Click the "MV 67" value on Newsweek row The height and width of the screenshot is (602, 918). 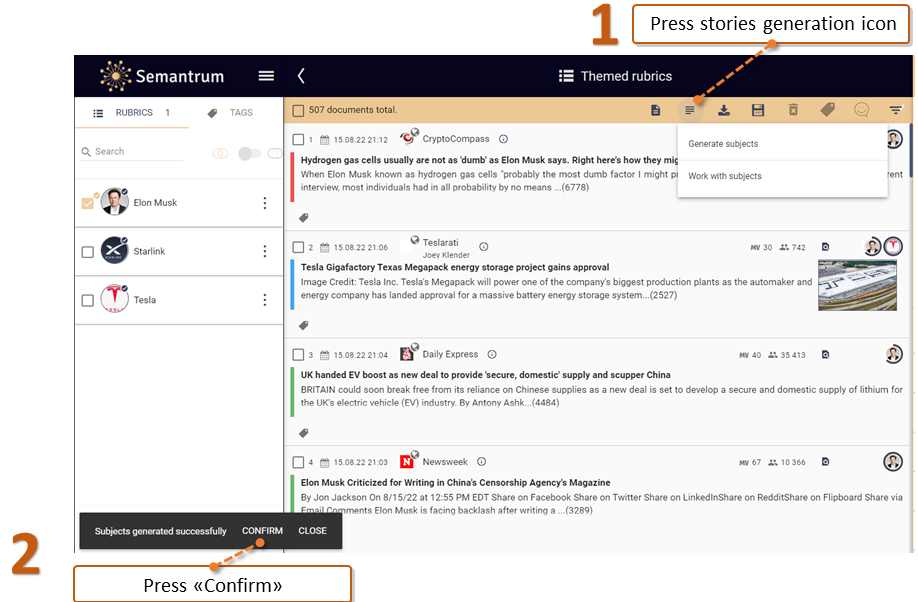750,463
